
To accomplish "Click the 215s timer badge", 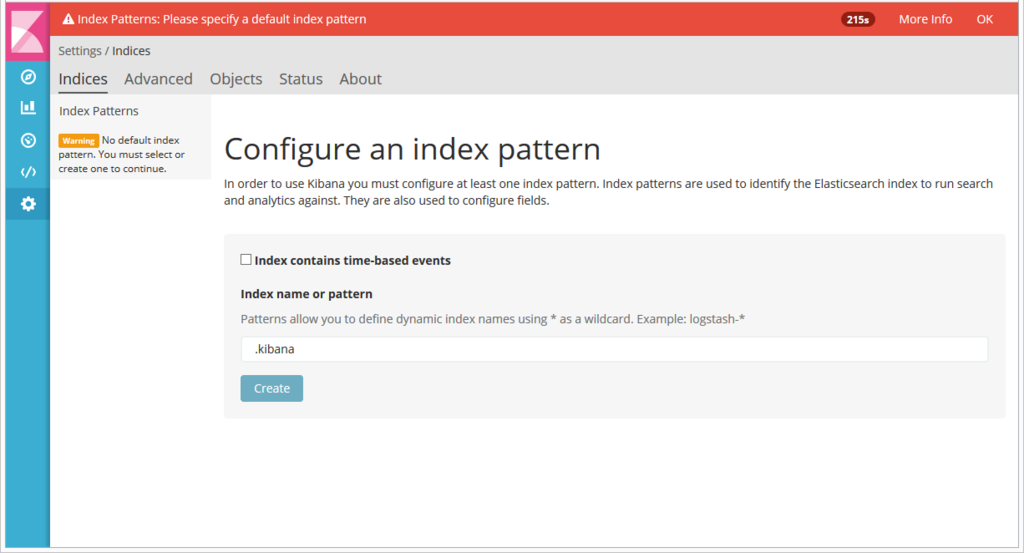I will click(x=857, y=20).
